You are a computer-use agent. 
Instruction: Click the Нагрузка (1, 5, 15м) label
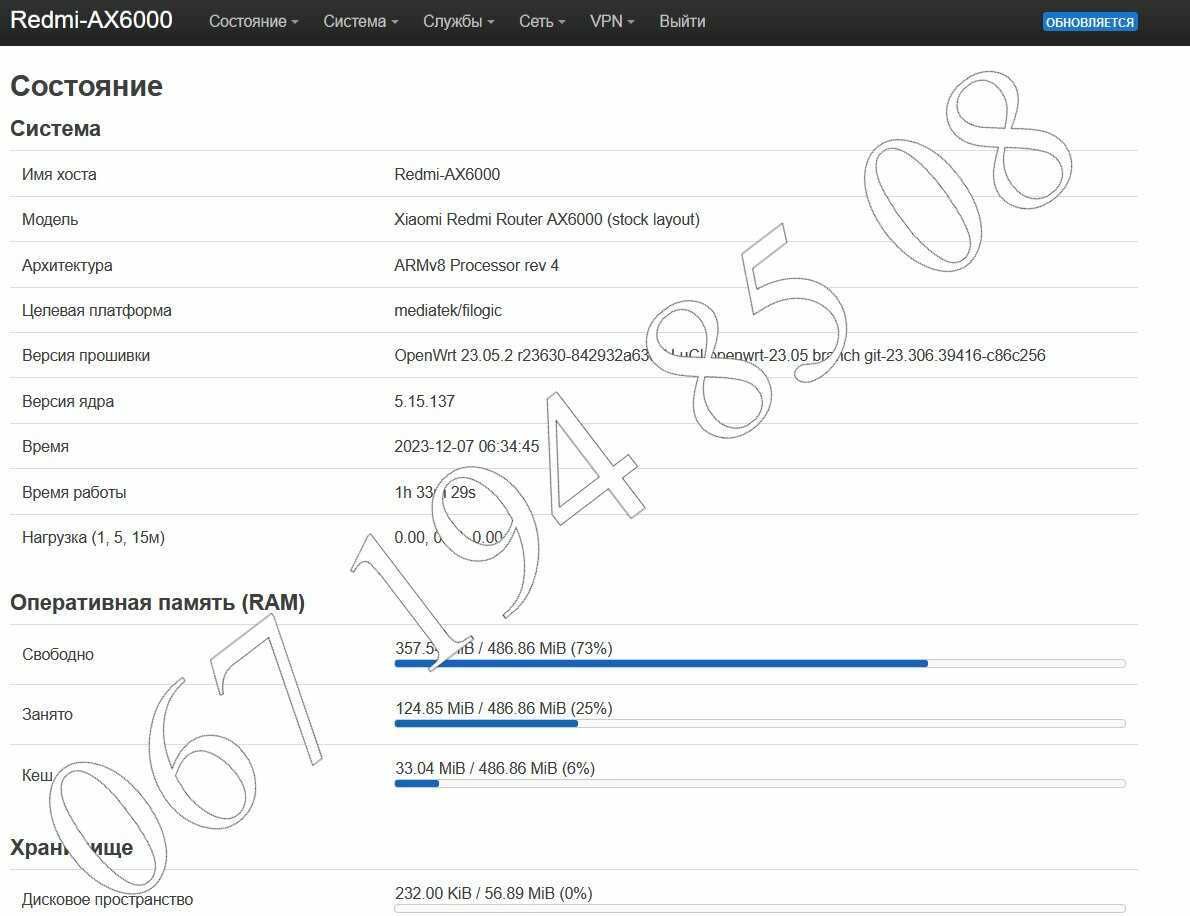click(93, 537)
